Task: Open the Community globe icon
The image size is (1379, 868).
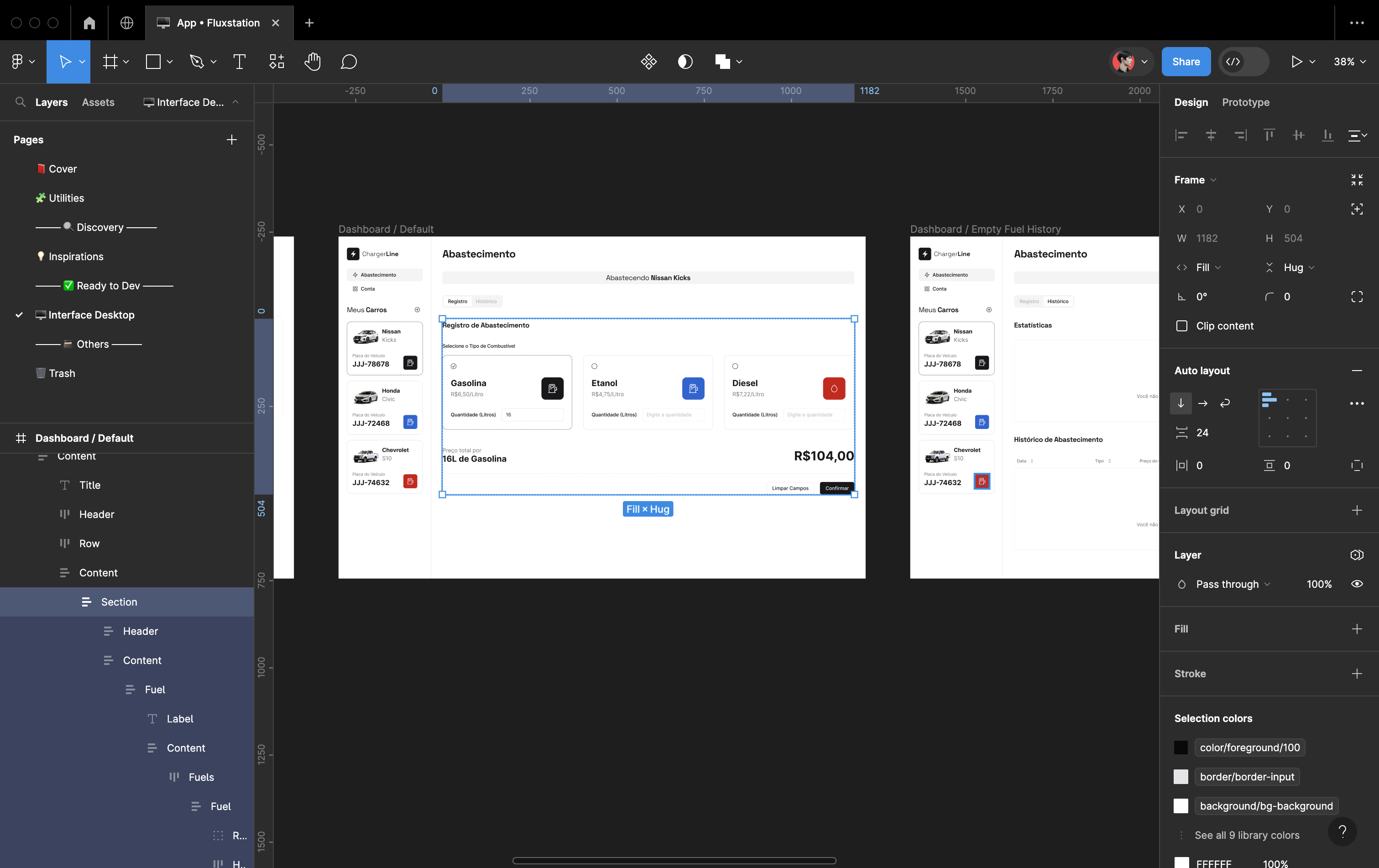Action: (x=126, y=23)
